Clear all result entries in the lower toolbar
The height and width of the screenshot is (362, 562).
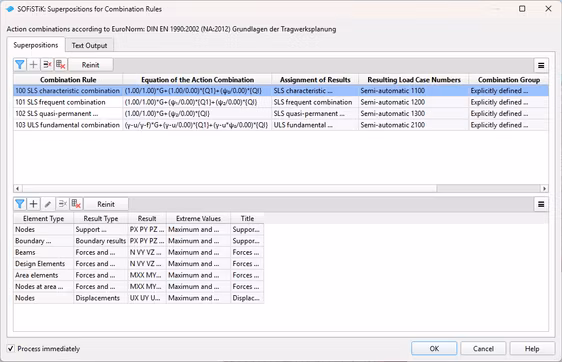[x=76, y=204]
